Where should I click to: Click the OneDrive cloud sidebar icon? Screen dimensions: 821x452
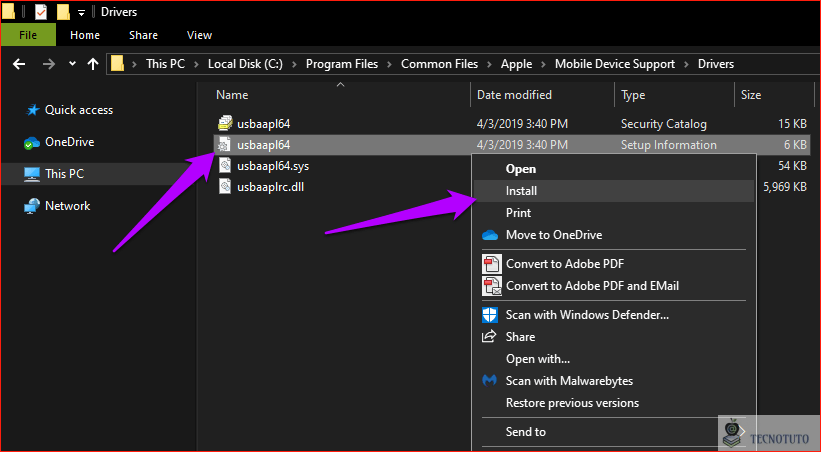coord(32,142)
